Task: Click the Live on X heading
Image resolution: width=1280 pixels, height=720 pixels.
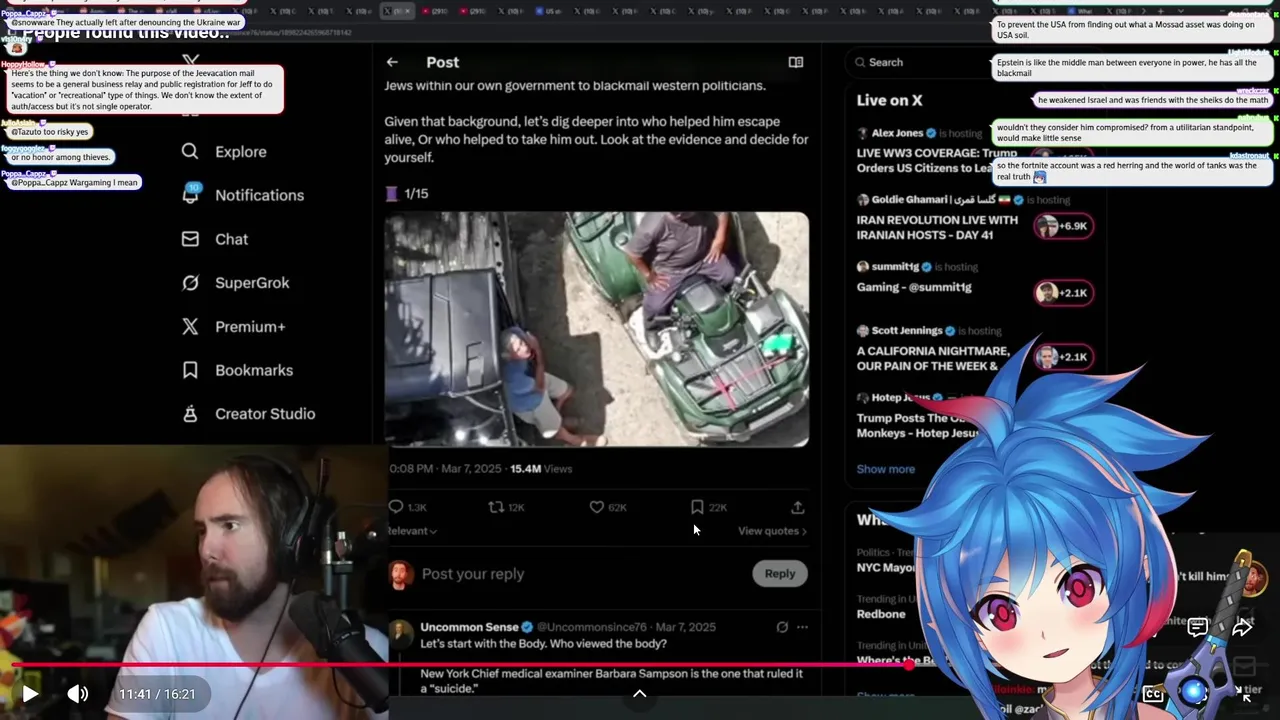Action: (889, 100)
